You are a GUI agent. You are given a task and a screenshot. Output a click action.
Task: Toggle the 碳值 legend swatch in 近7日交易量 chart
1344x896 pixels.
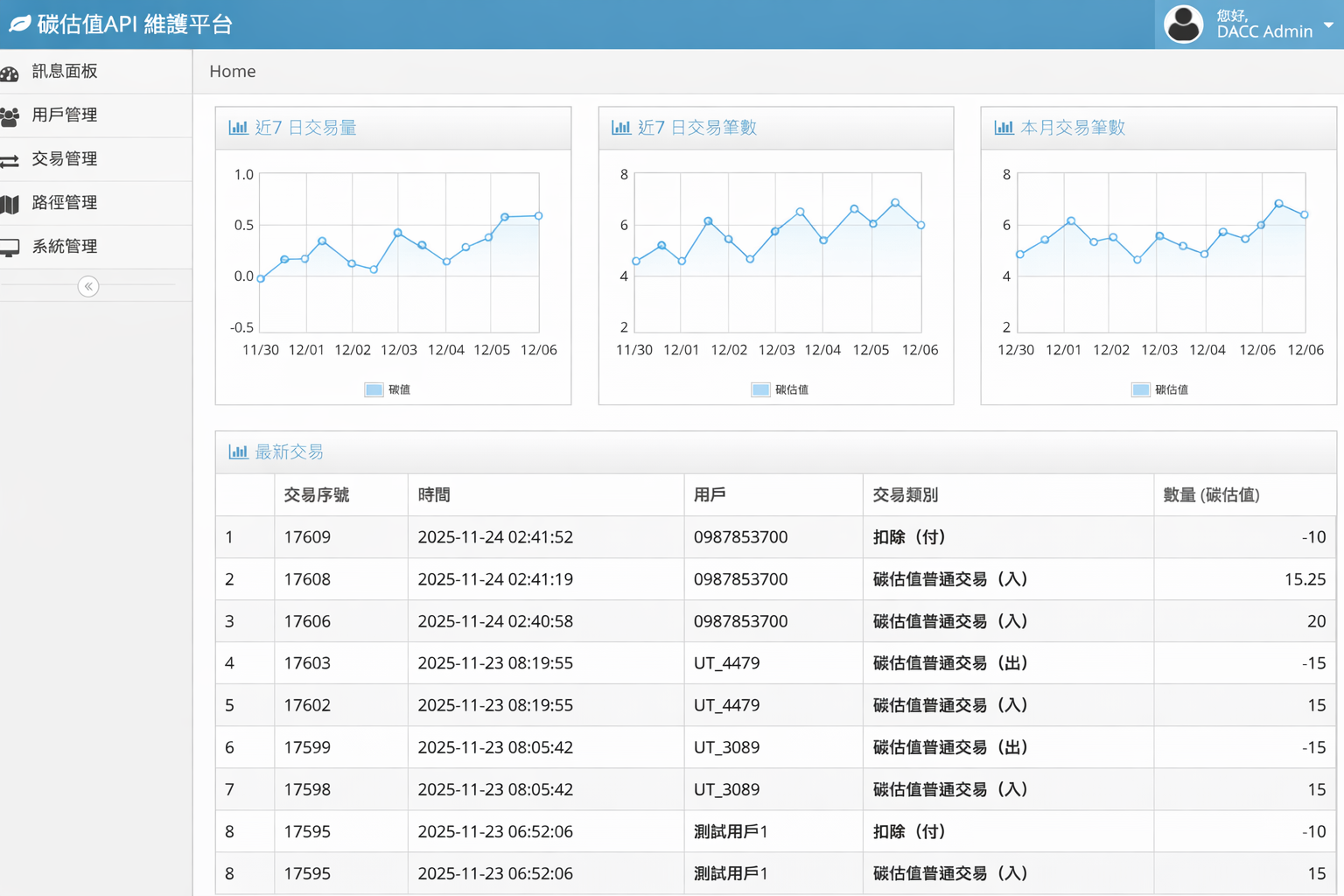374,390
